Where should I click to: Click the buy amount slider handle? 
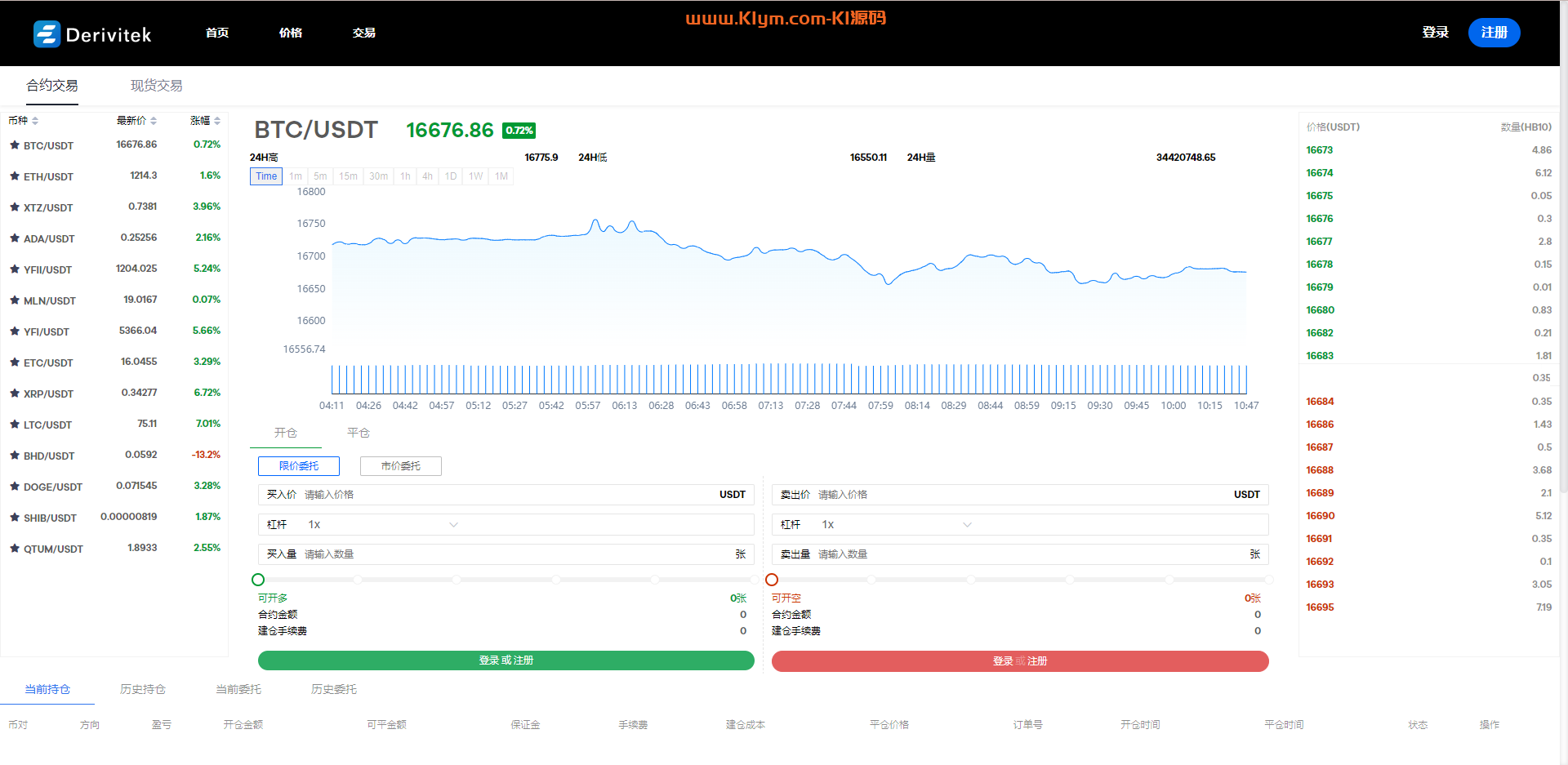click(x=258, y=580)
